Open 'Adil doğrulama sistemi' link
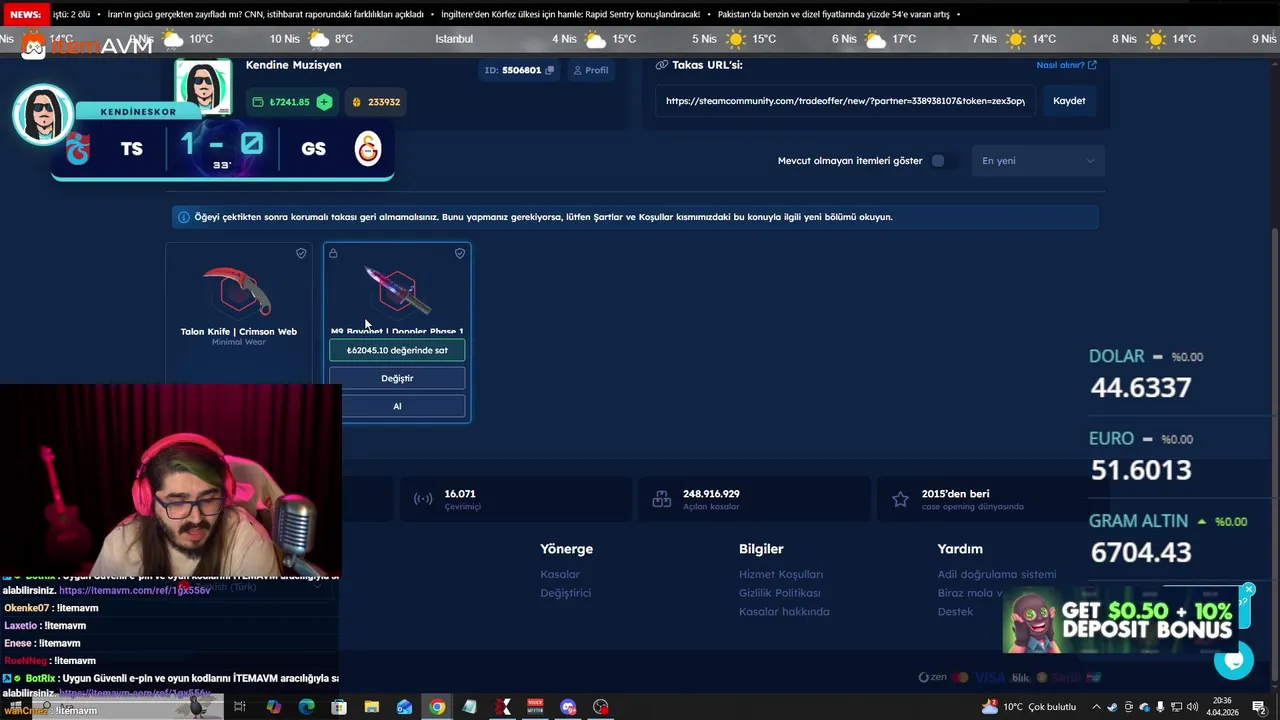The height and width of the screenshot is (720, 1280). click(997, 575)
